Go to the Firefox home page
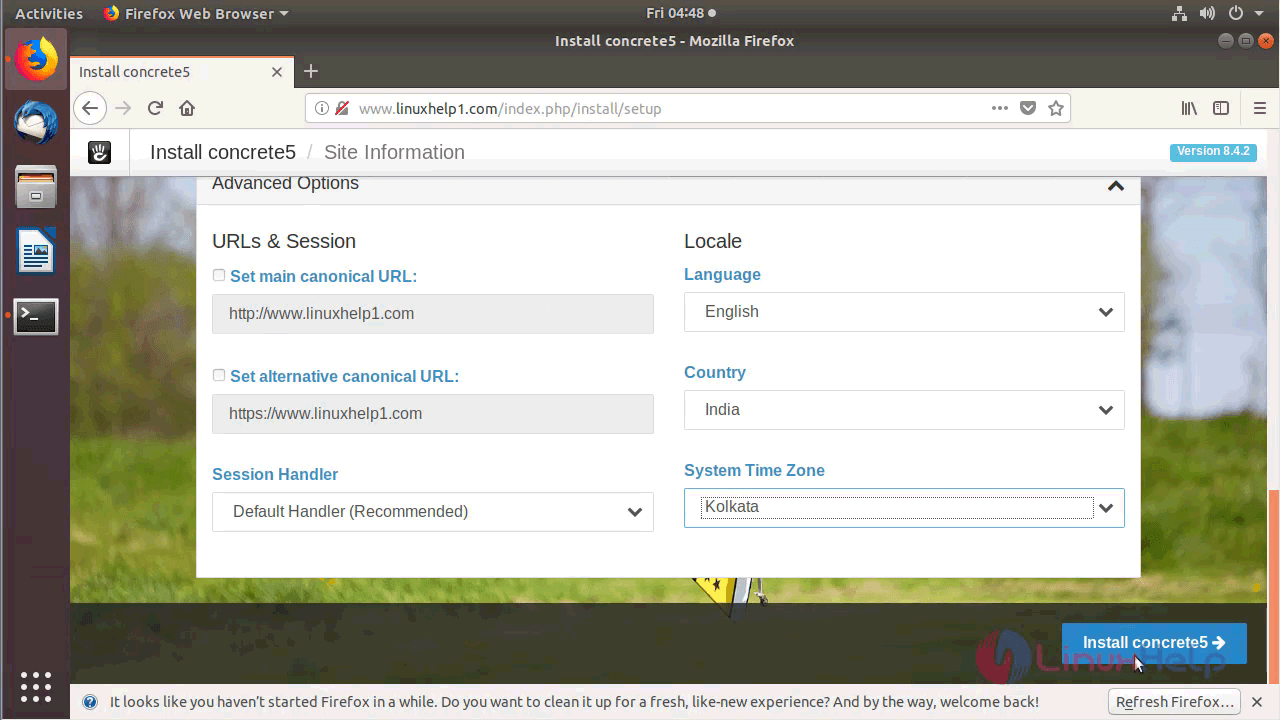The width and height of the screenshot is (1280, 720). (x=187, y=108)
